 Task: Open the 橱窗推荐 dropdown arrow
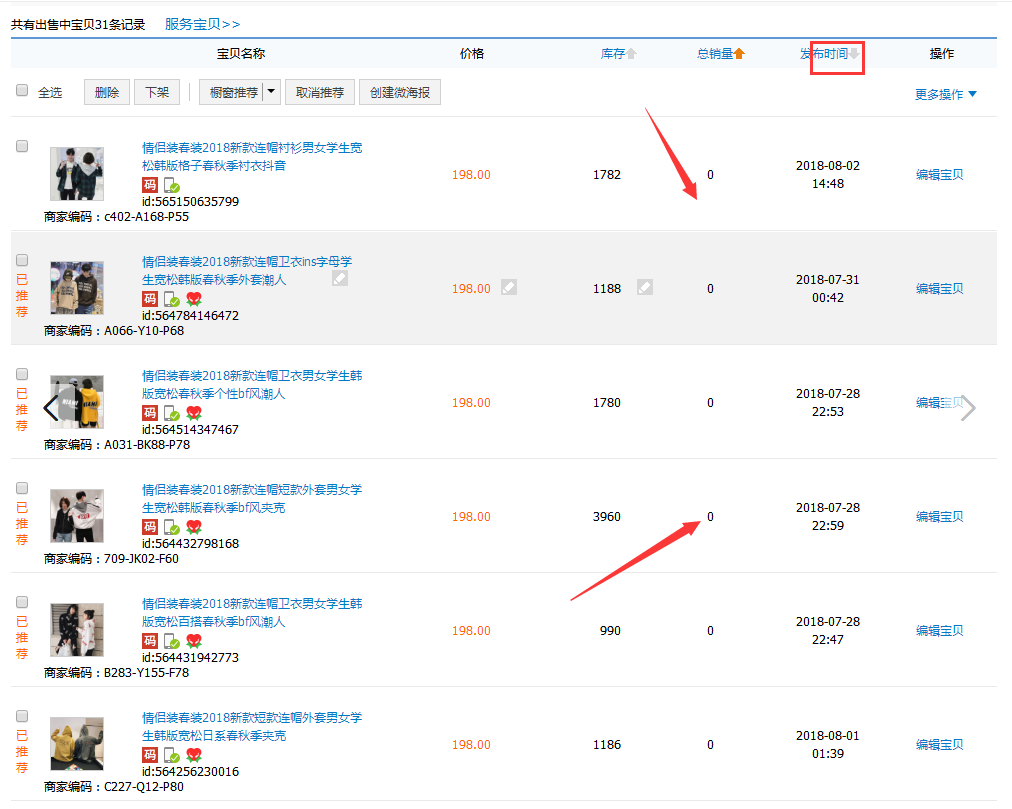point(270,92)
